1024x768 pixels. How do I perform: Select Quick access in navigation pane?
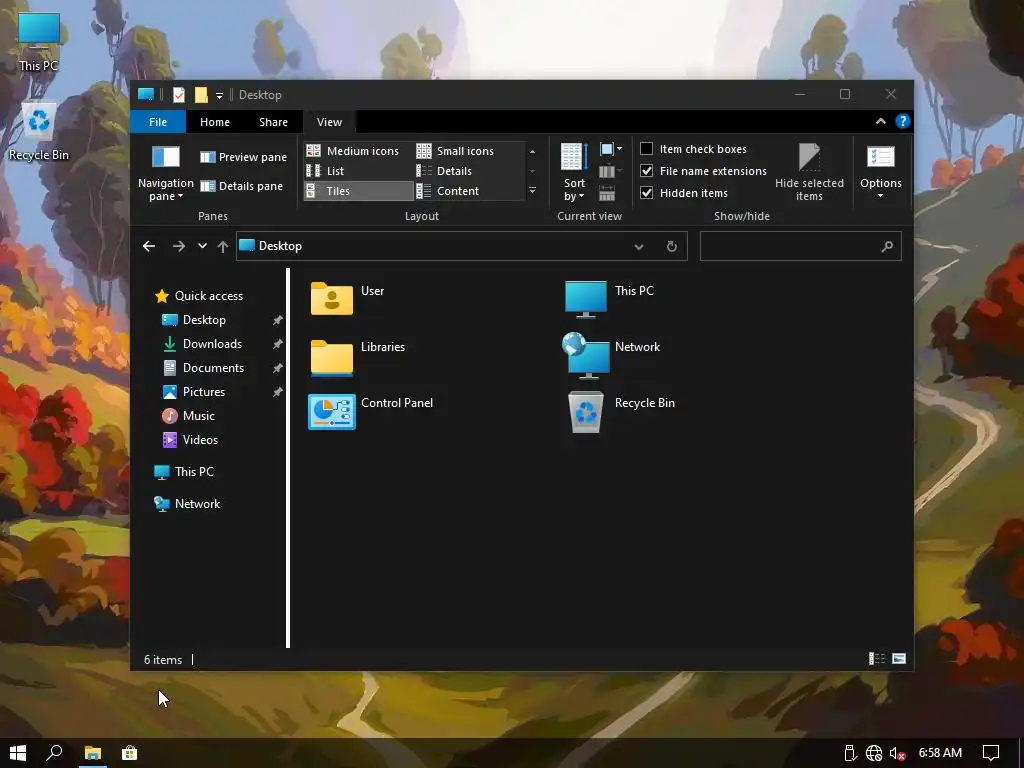pyautogui.click(x=199, y=296)
